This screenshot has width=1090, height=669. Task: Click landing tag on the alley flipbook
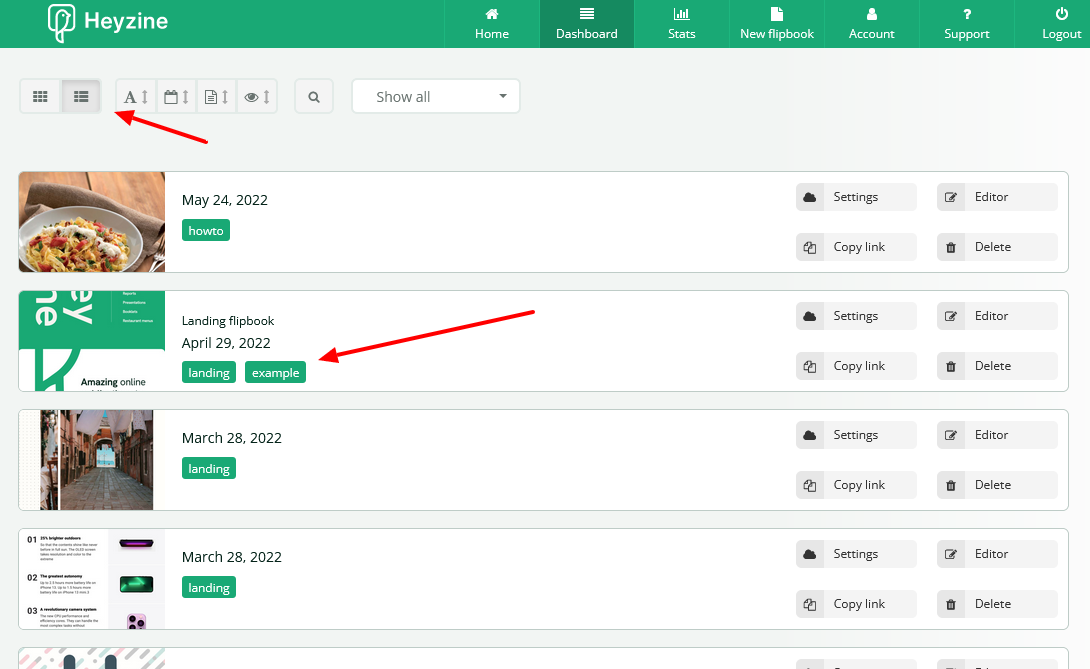209,469
